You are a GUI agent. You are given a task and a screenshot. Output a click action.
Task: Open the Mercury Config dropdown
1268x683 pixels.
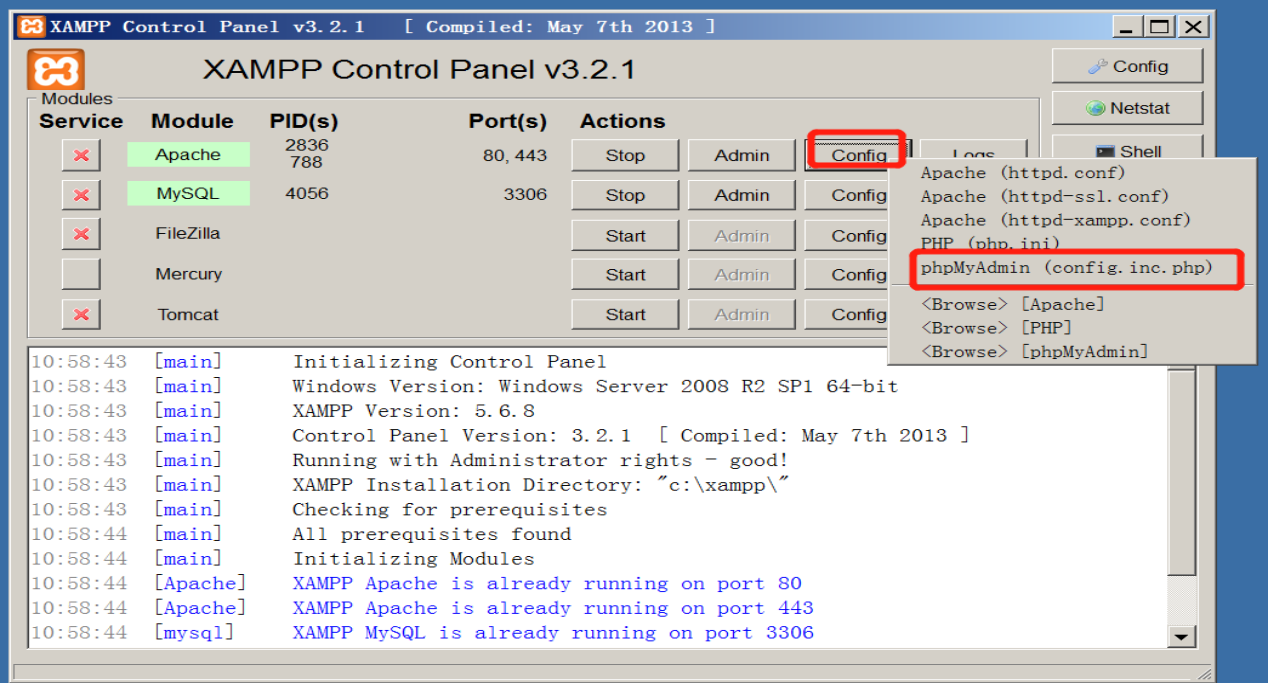point(847,274)
